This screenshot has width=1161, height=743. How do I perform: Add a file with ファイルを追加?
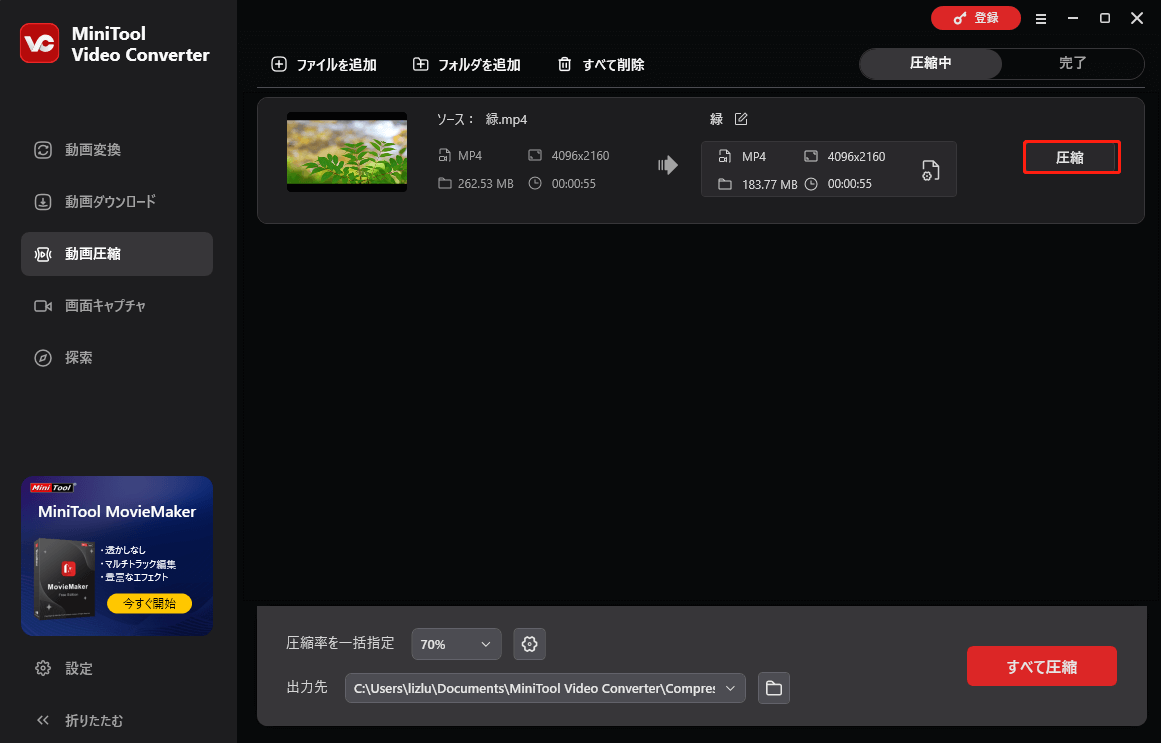click(x=324, y=64)
